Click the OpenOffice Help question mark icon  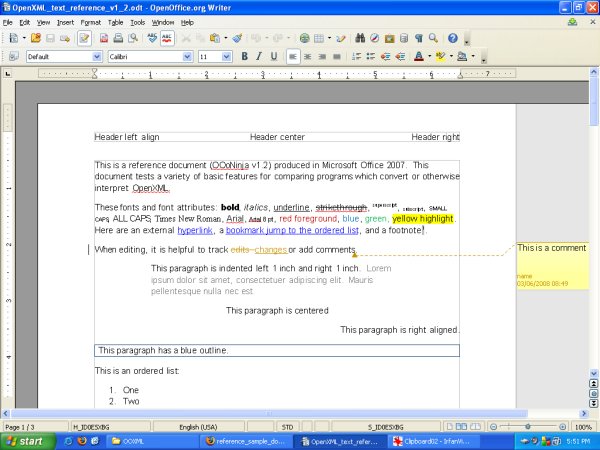pyautogui.click(x=452, y=38)
